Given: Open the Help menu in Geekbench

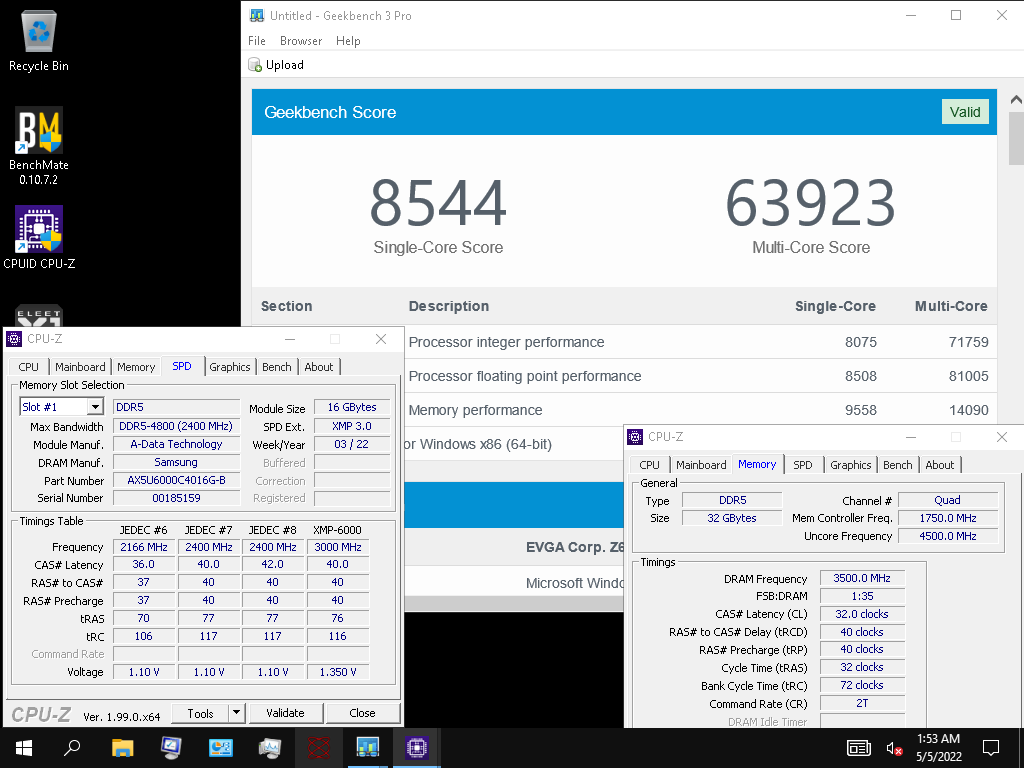Looking at the screenshot, I should click(x=348, y=40).
